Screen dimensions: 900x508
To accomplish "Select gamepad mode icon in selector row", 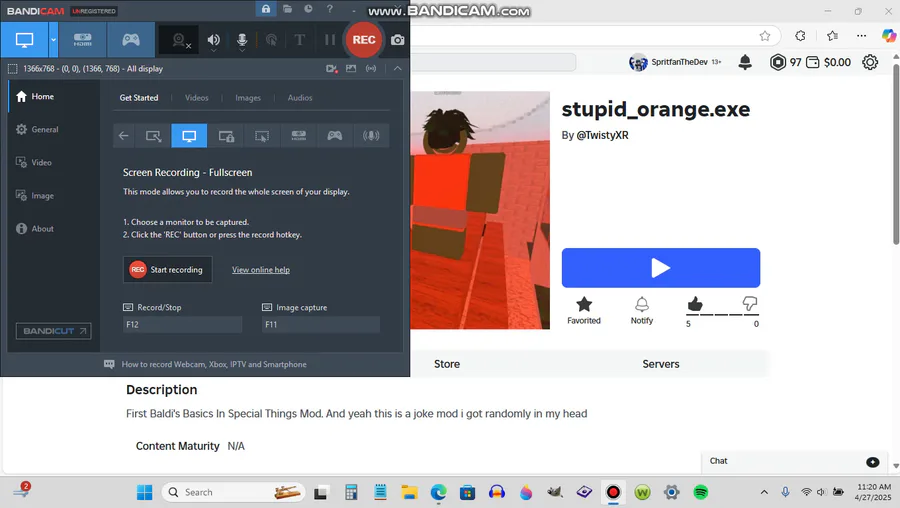I will [x=335, y=136].
